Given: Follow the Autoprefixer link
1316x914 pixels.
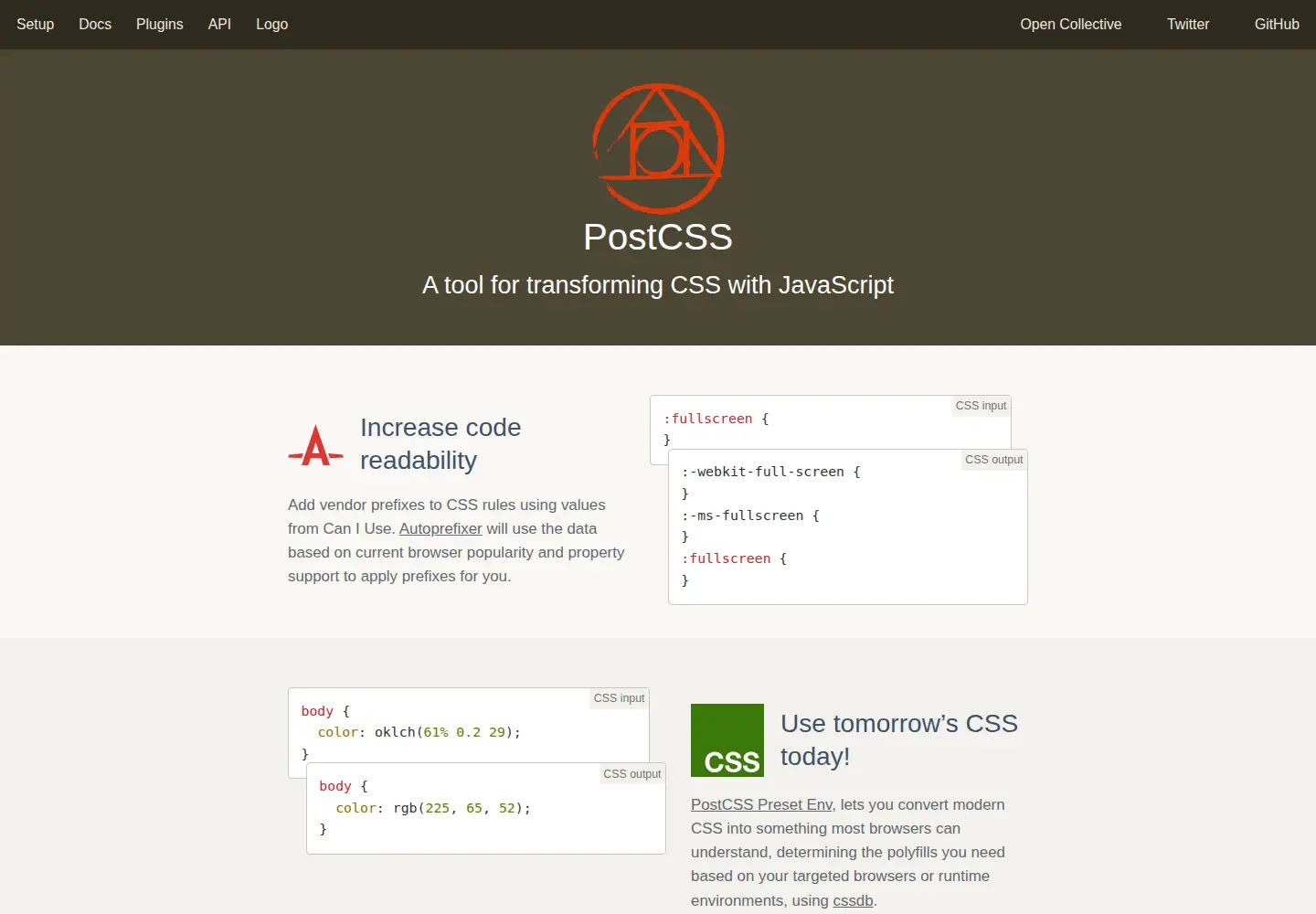Looking at the screenshot, I should click(x=440, y=528).
